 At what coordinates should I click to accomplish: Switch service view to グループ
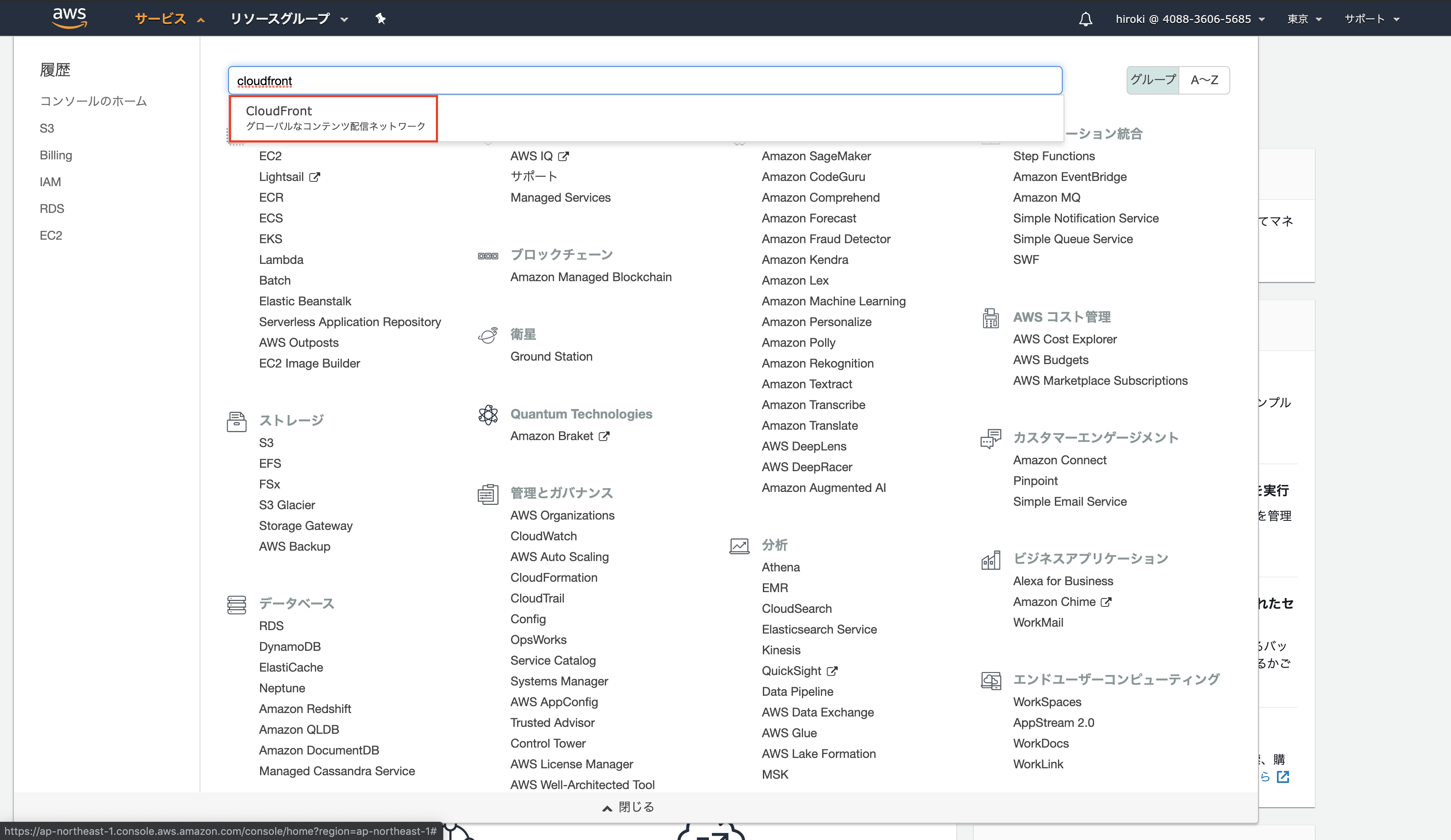(1153, 80)
